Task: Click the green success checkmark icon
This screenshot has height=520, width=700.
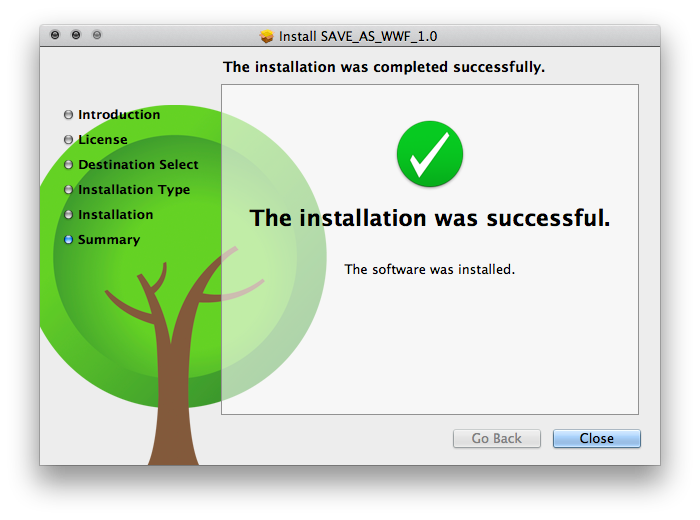Action: (x=429, y=154)
